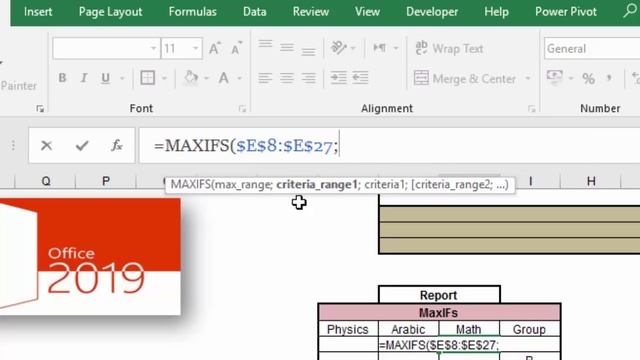Apply cell borders with the Borders icon
This screenshot has width=640, height=360.
pyautogui.click(x=147, y=78)
